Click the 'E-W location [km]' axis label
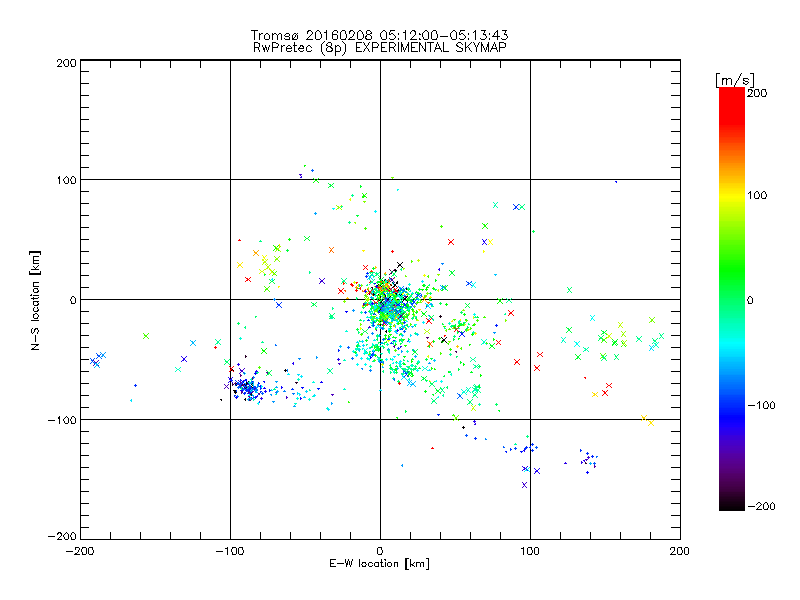Screen dimensions: 800x600 (x=379, y=564)
